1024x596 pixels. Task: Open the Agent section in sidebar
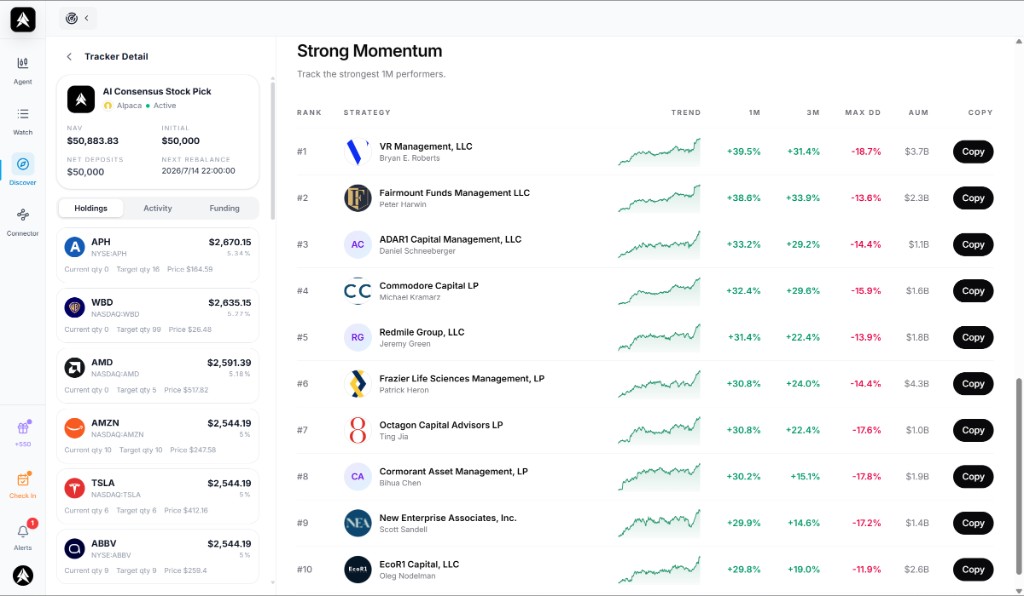22,69
